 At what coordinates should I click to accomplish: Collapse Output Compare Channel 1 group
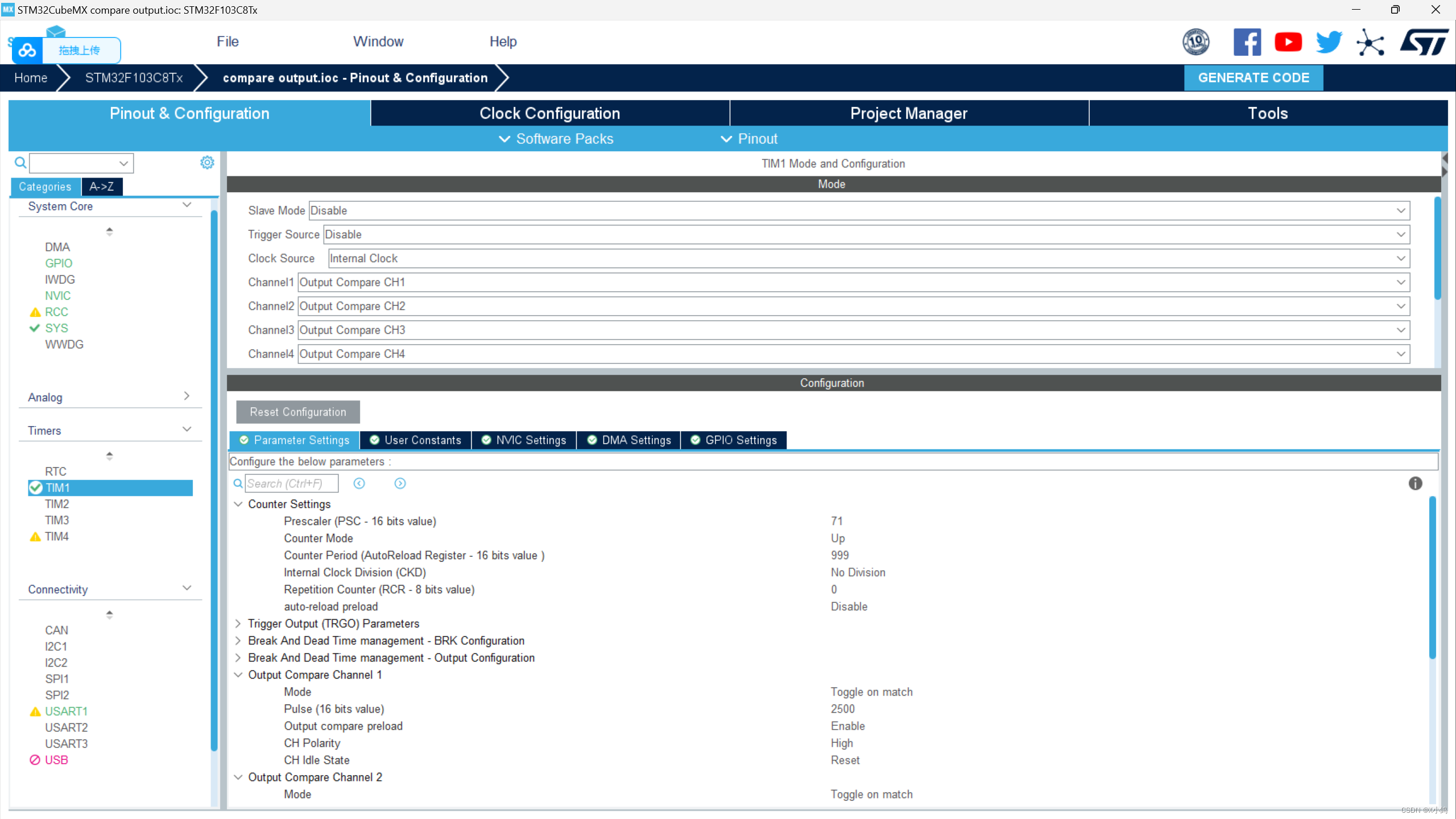(x=238, y=675)
